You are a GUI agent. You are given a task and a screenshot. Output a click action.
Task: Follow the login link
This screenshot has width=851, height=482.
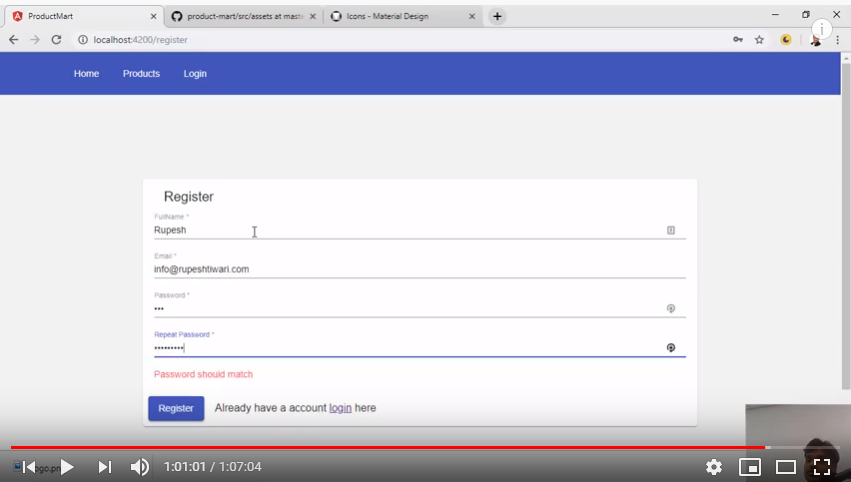pos(340,408)
